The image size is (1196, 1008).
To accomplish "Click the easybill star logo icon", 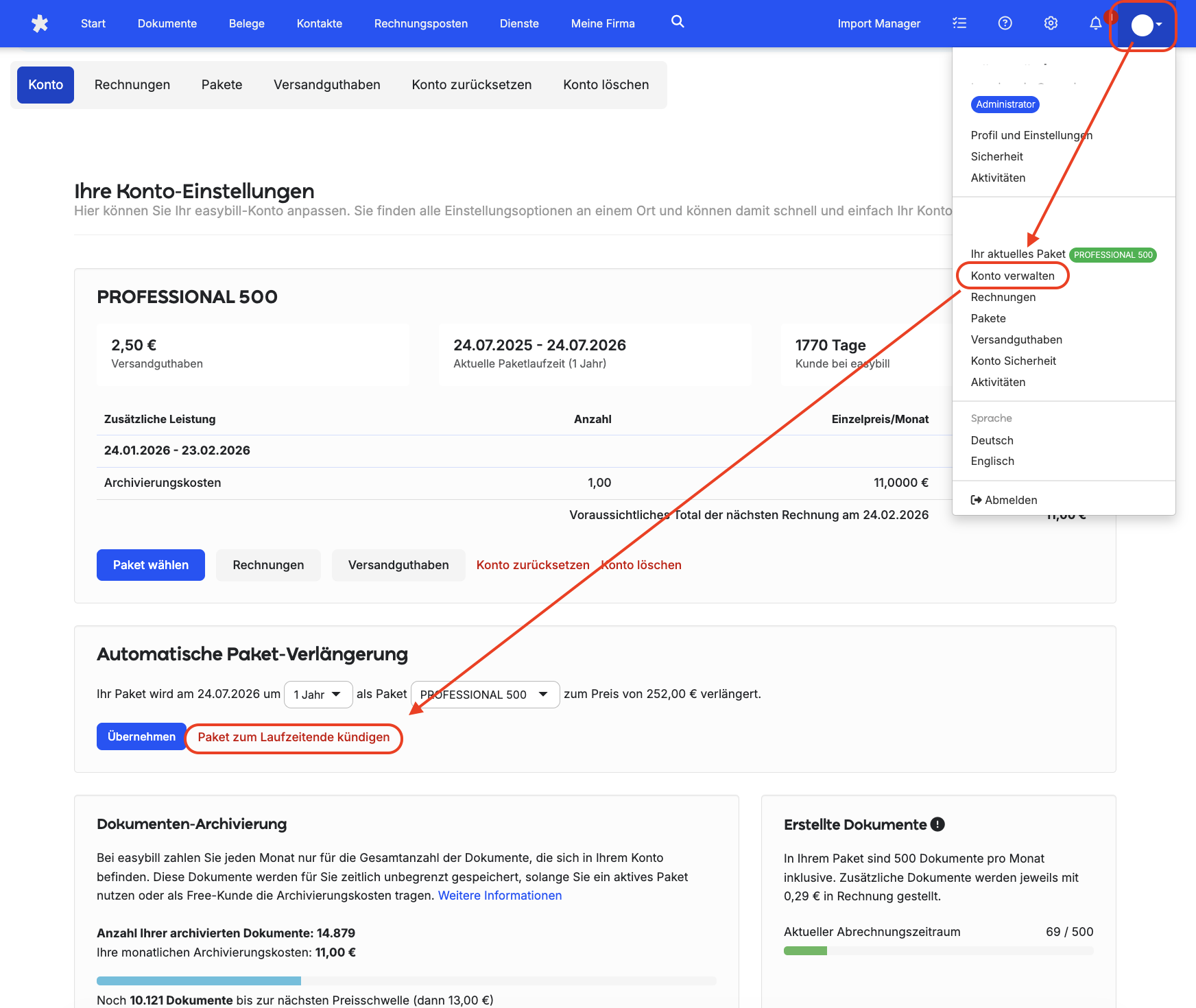I will pos(40,23).
